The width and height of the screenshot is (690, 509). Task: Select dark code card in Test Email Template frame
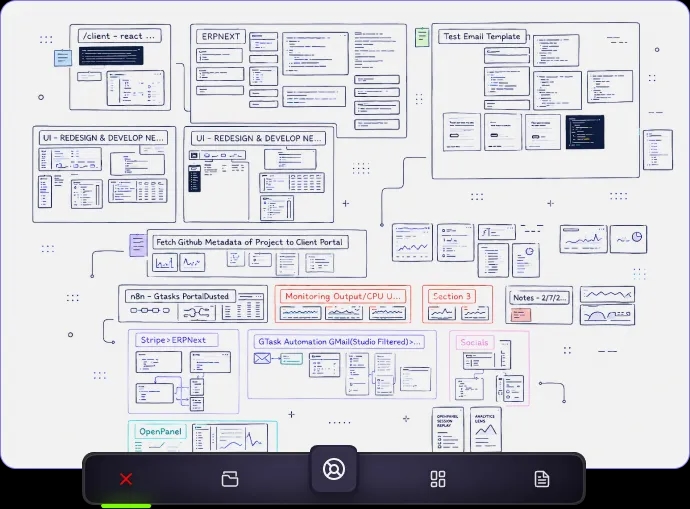585,132
